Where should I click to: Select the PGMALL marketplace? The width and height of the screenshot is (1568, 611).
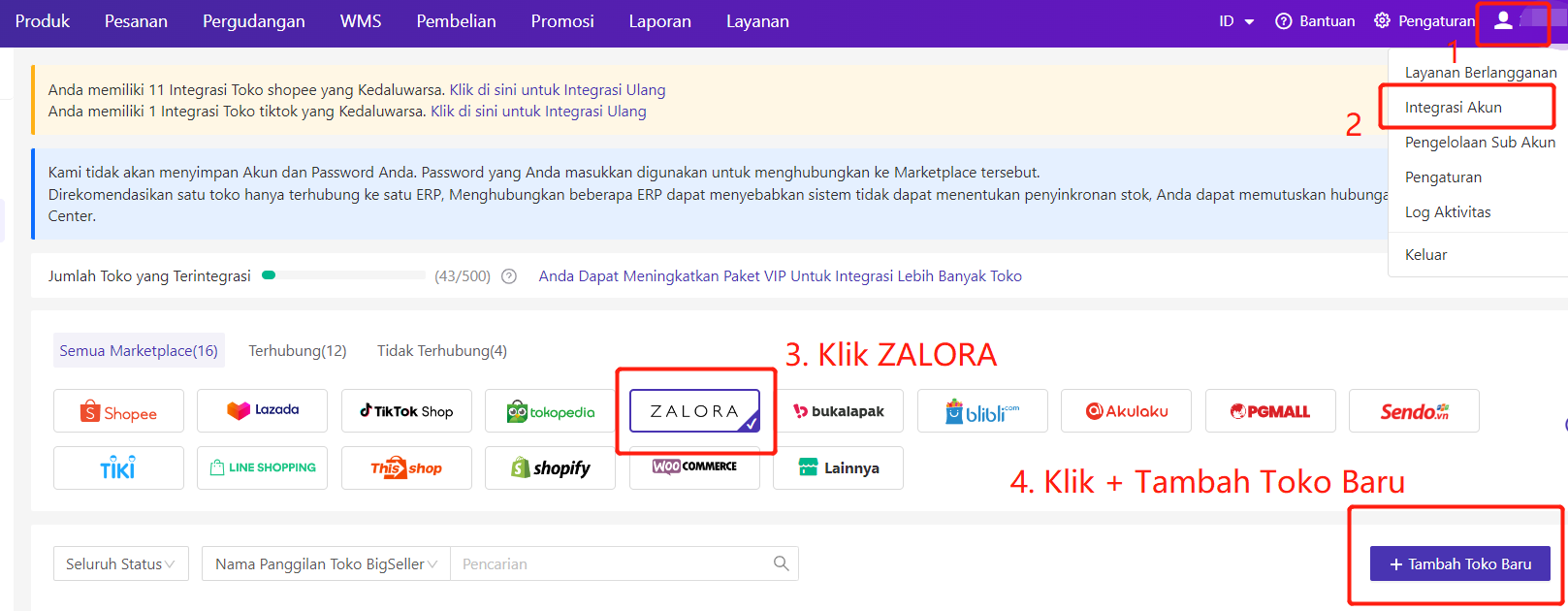click(1270, 411)
